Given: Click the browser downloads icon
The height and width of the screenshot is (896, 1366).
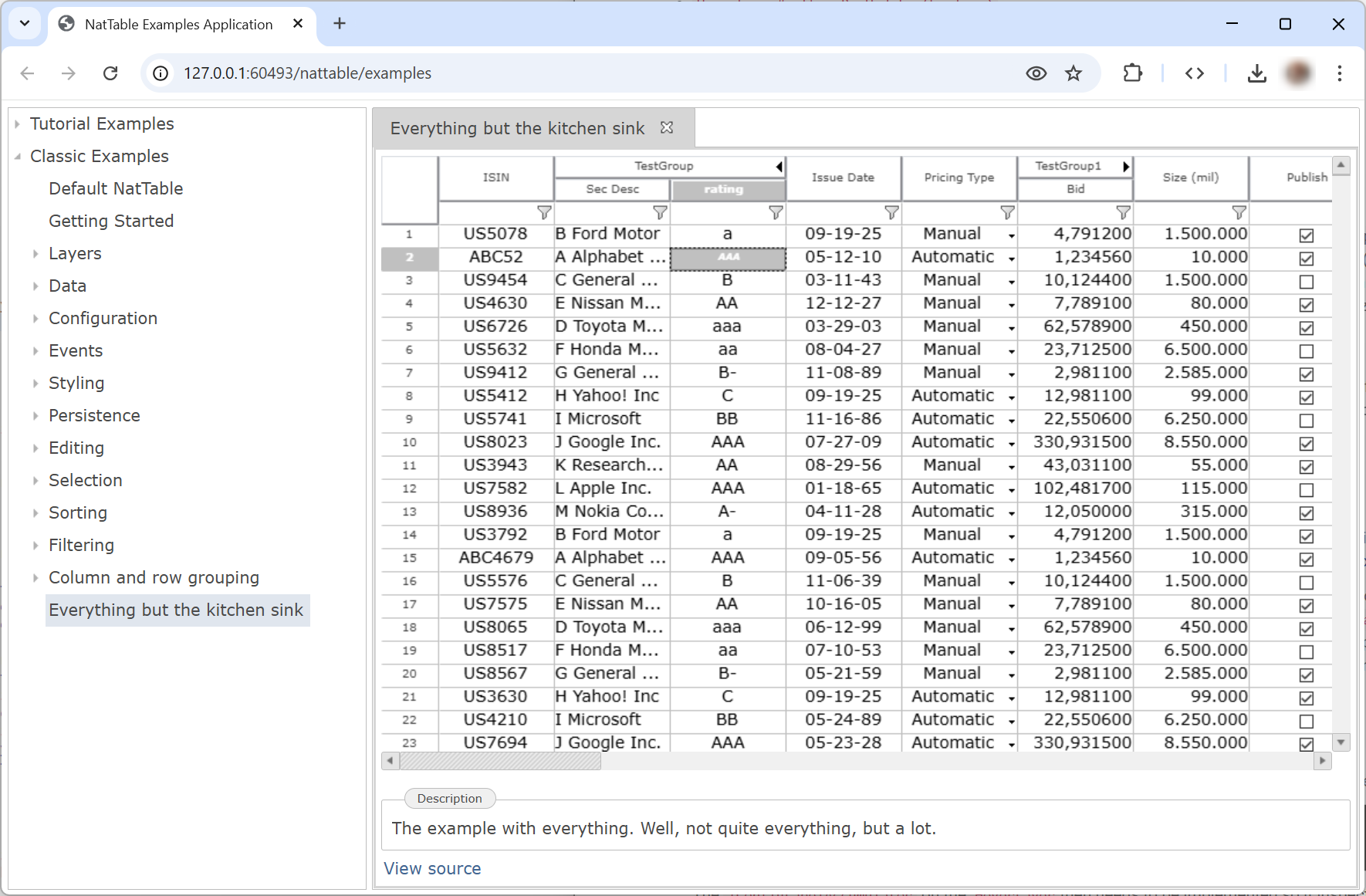Looking at the screenshot, I should [x=1256, y=73].
